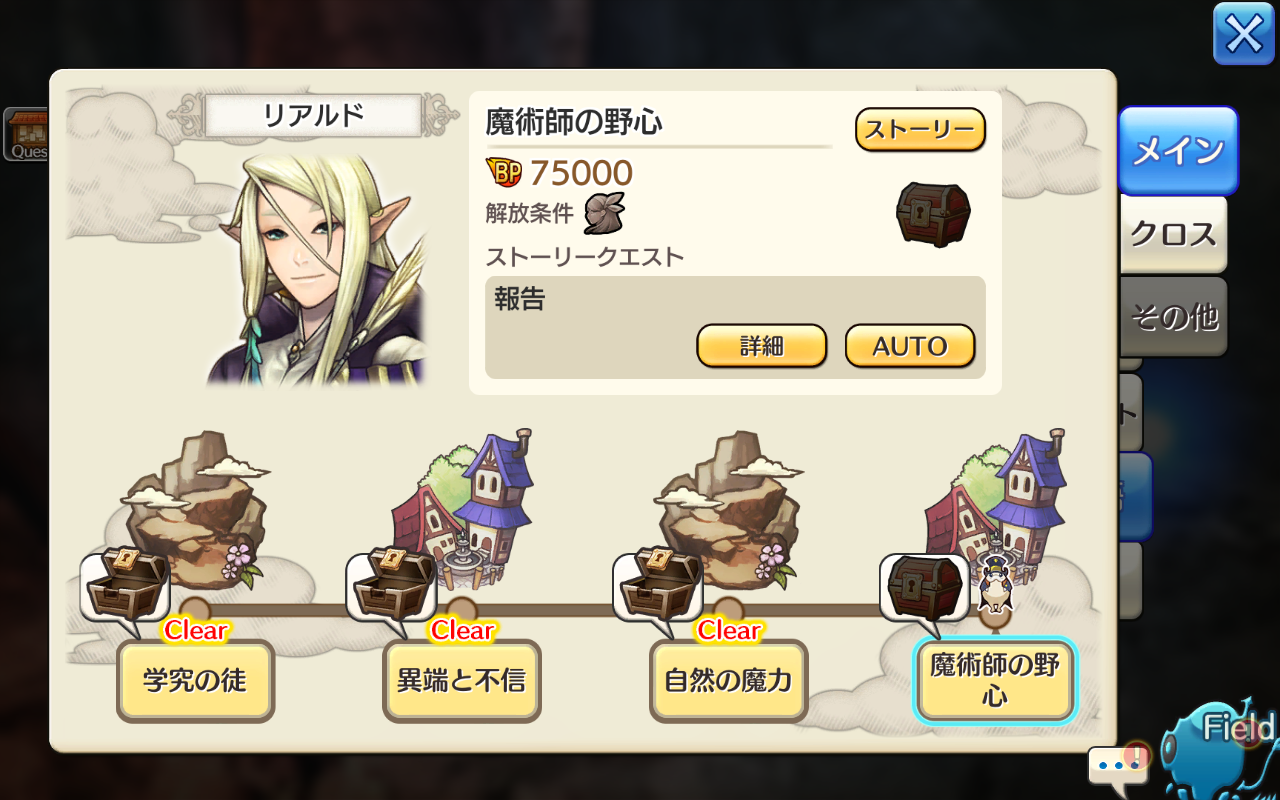Tap the 解放条件 hood item icon

[604, 213]
